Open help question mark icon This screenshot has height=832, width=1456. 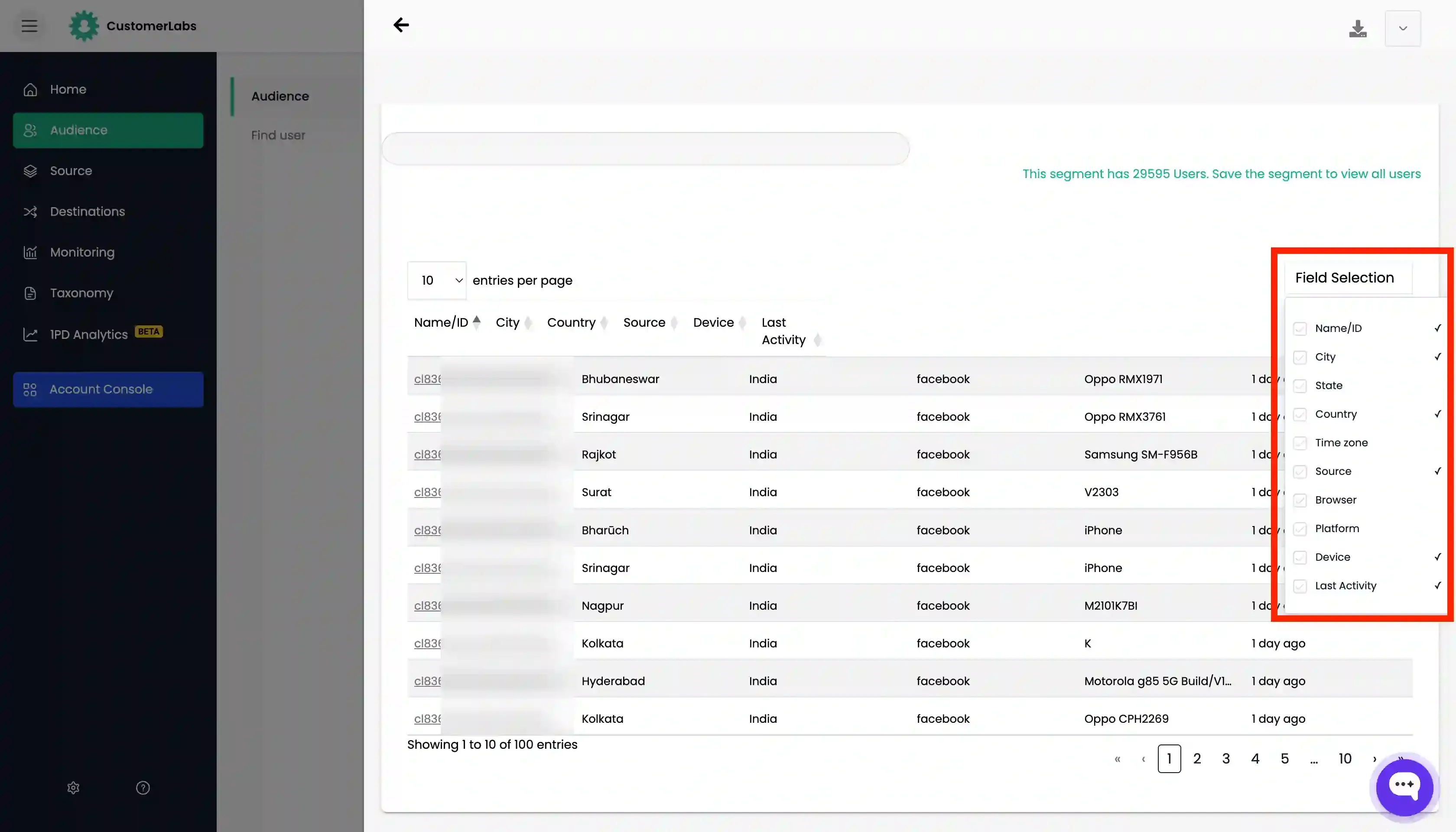pyautogui.click(x=143, y=788)
